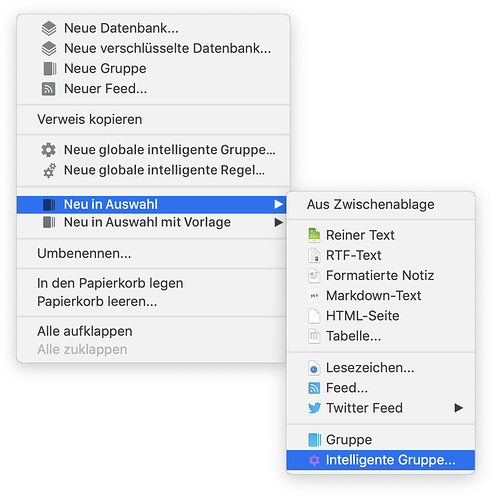Click the Twitter bird icon
Image resolution: width=497 pixels, height=500 pixels.
click(x=314, y=408)
